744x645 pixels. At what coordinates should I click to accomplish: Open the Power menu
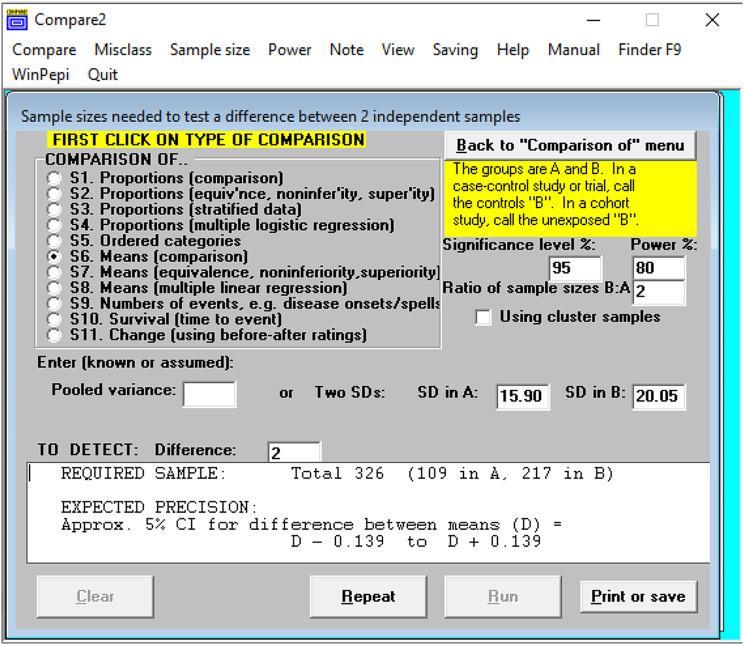coord(289,50)
